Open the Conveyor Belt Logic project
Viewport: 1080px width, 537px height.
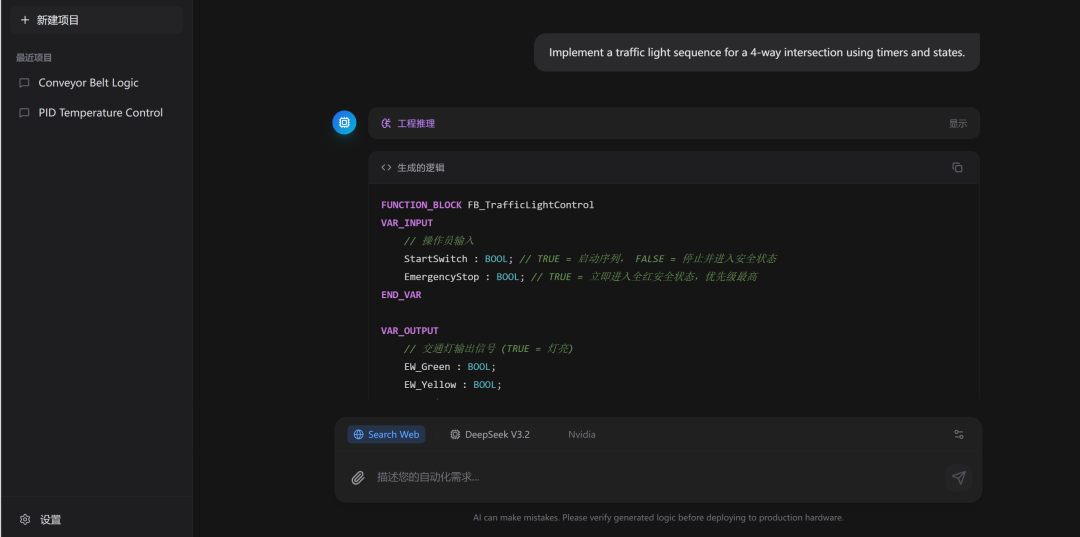(88, 83)
